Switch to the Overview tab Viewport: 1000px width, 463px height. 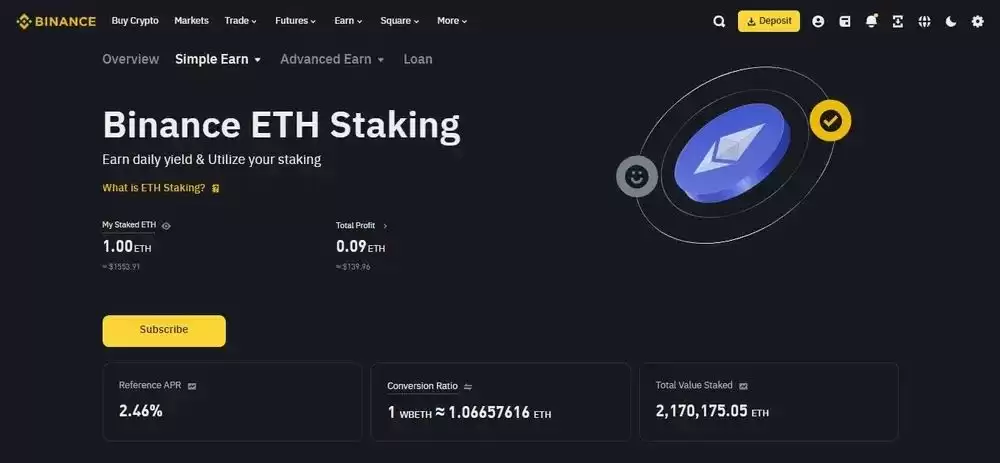(x=130, y=59)
